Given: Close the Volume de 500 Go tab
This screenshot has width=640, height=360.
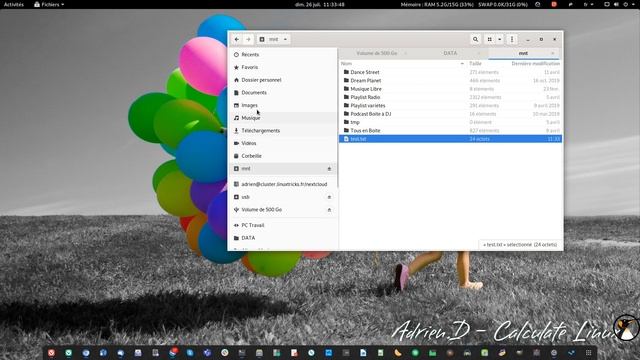Looking at the screenshot, I should coord(405,53).
